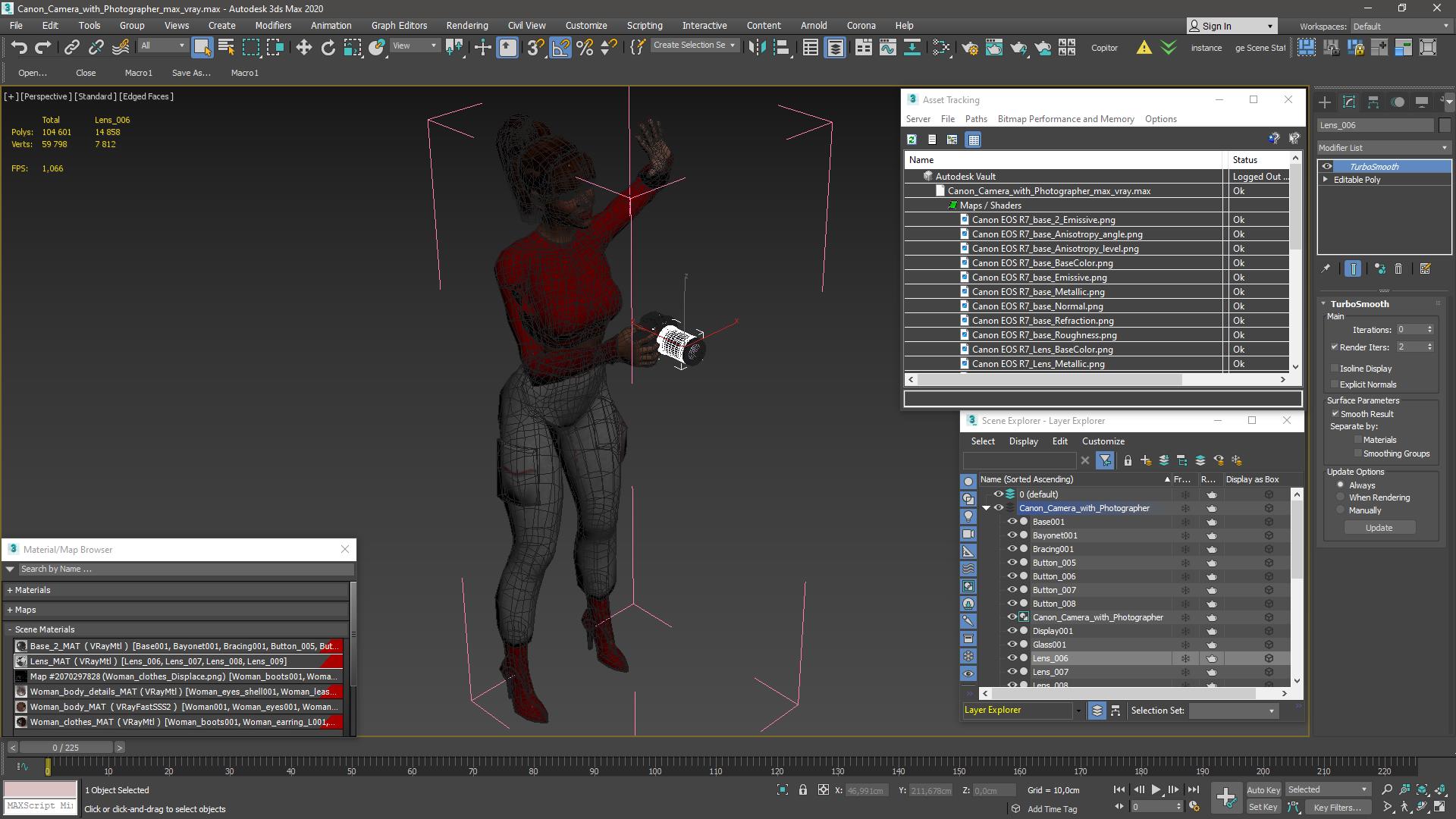Click the Lens_006 object color swatch

[1445, 125]
